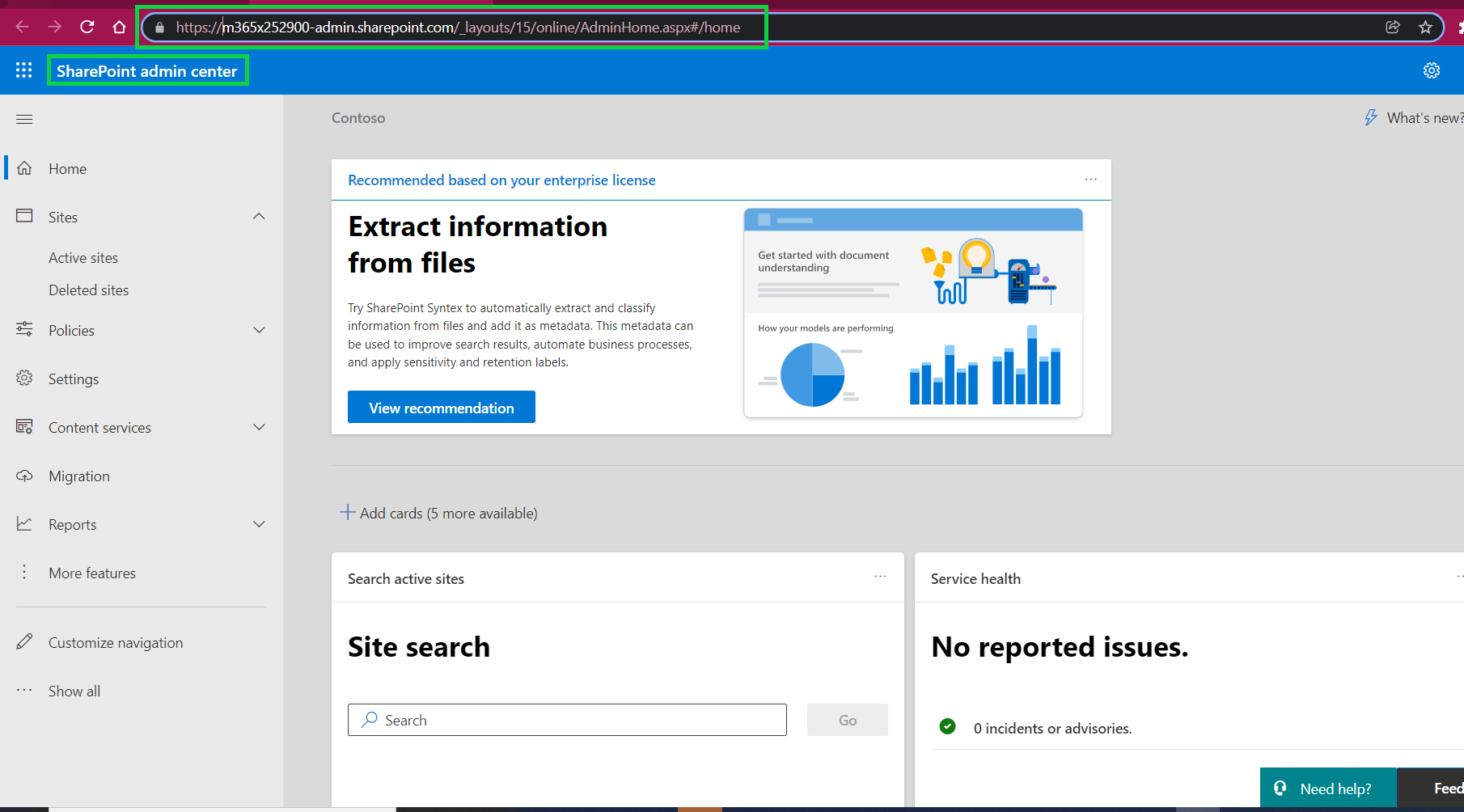Select the Sites icon in navigation
Viewport: 1464px width, 812px height.
pyautogui.click(x=24, y=216)
